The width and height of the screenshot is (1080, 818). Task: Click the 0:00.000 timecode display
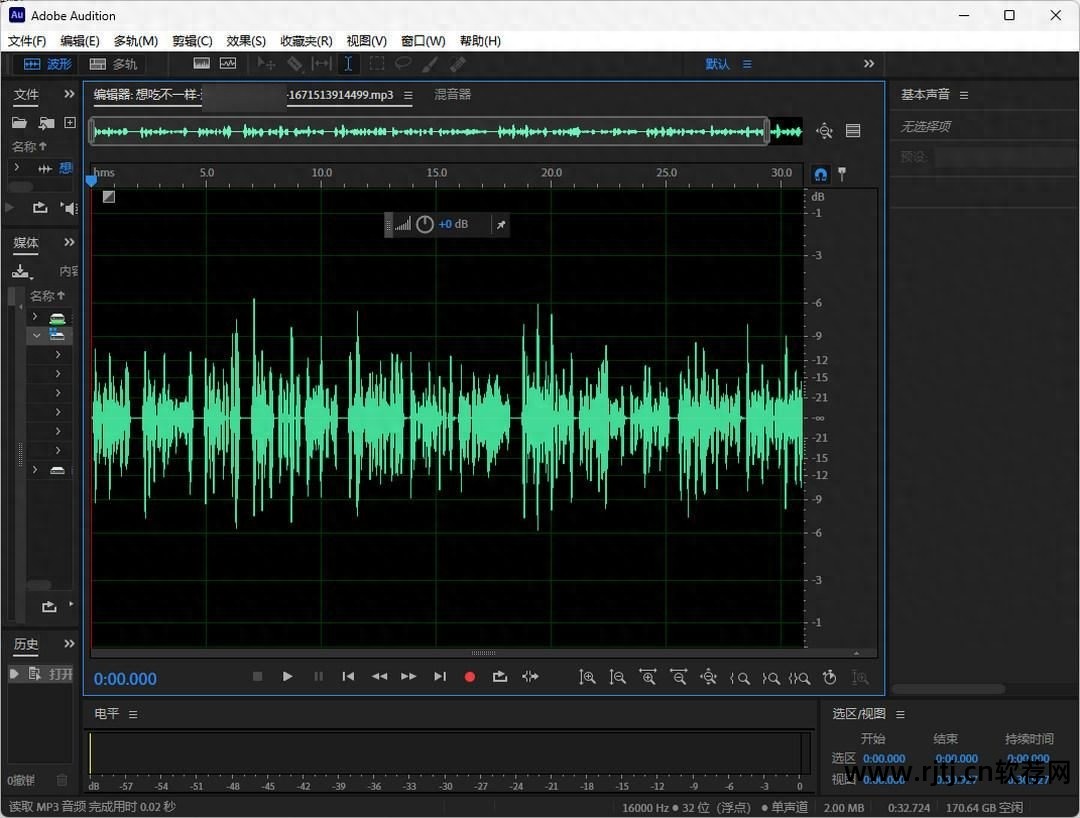[125, 679]
